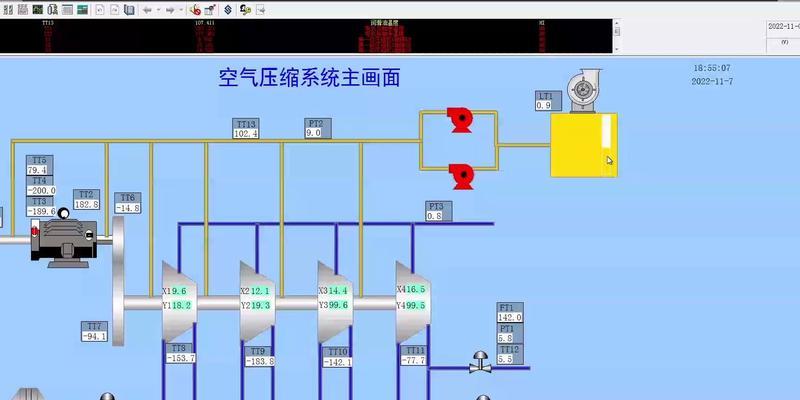Select red pump on the upper branch pipe
This screenshot has height=400, width=800.
pyautogui.click(x=460, y=120)
